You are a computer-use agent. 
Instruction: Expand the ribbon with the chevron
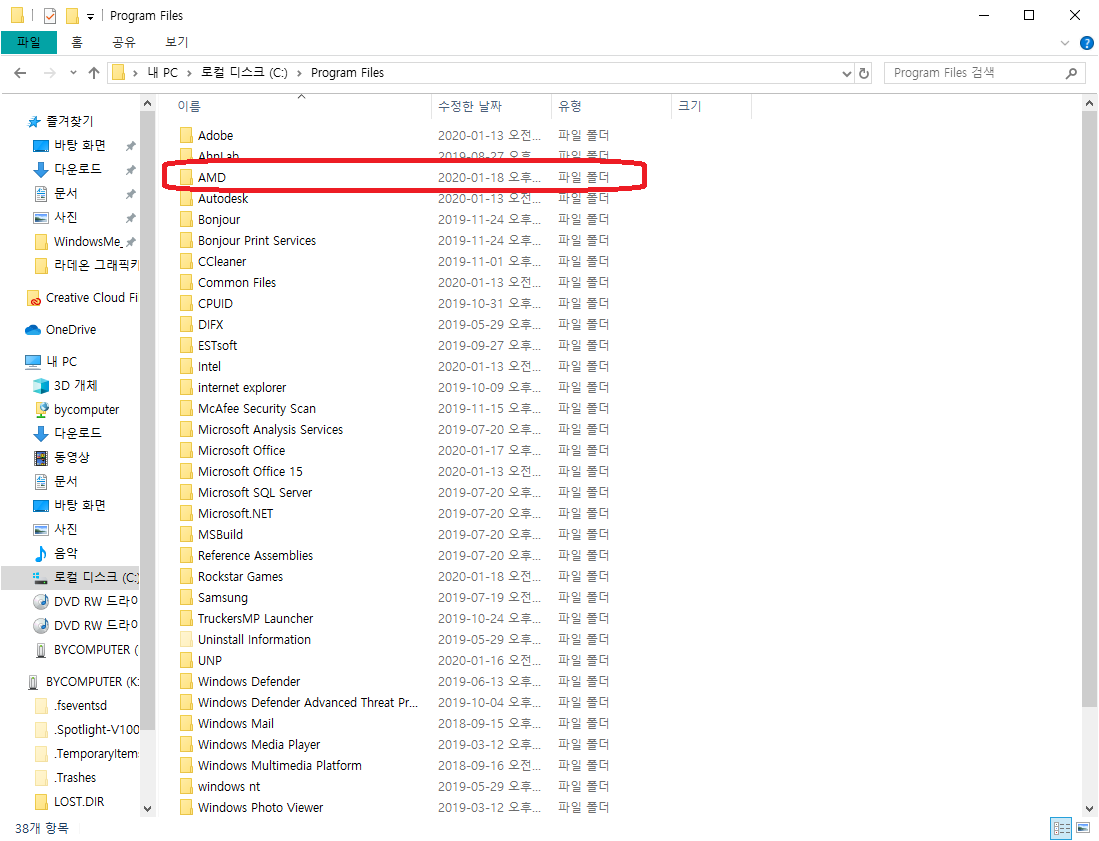coord(1065,43)
